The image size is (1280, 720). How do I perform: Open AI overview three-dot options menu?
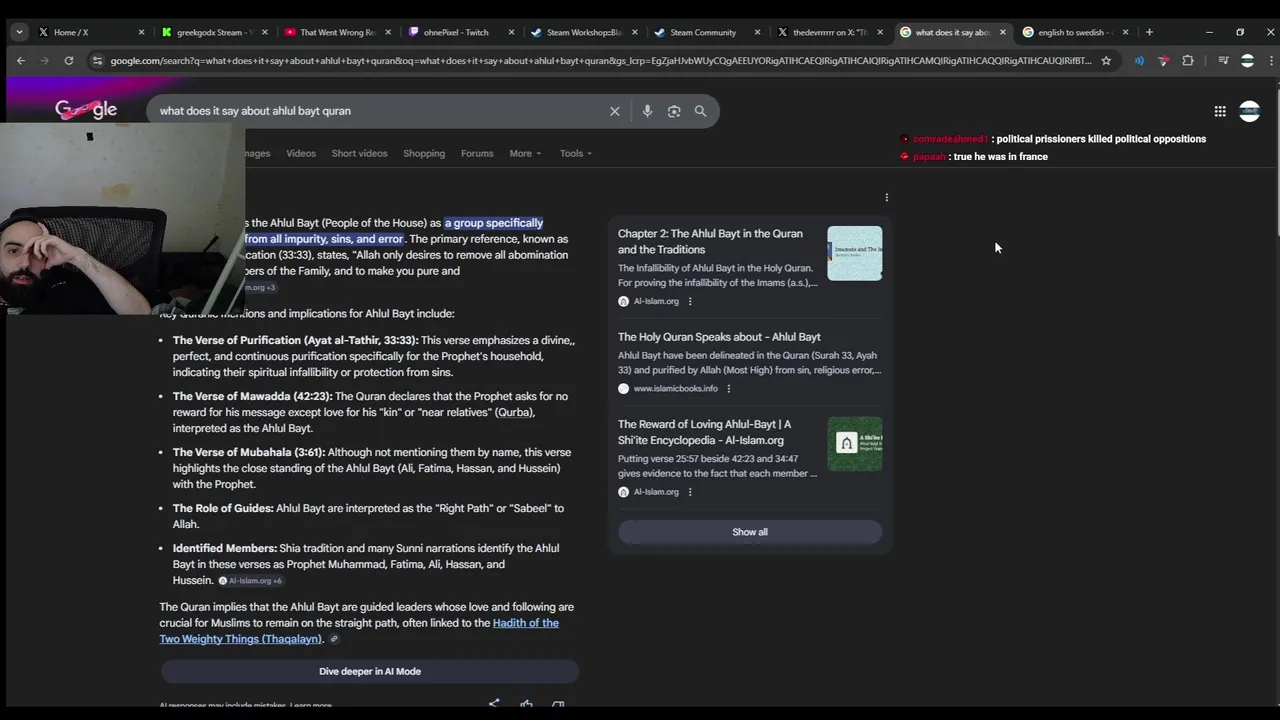point(886,197)
